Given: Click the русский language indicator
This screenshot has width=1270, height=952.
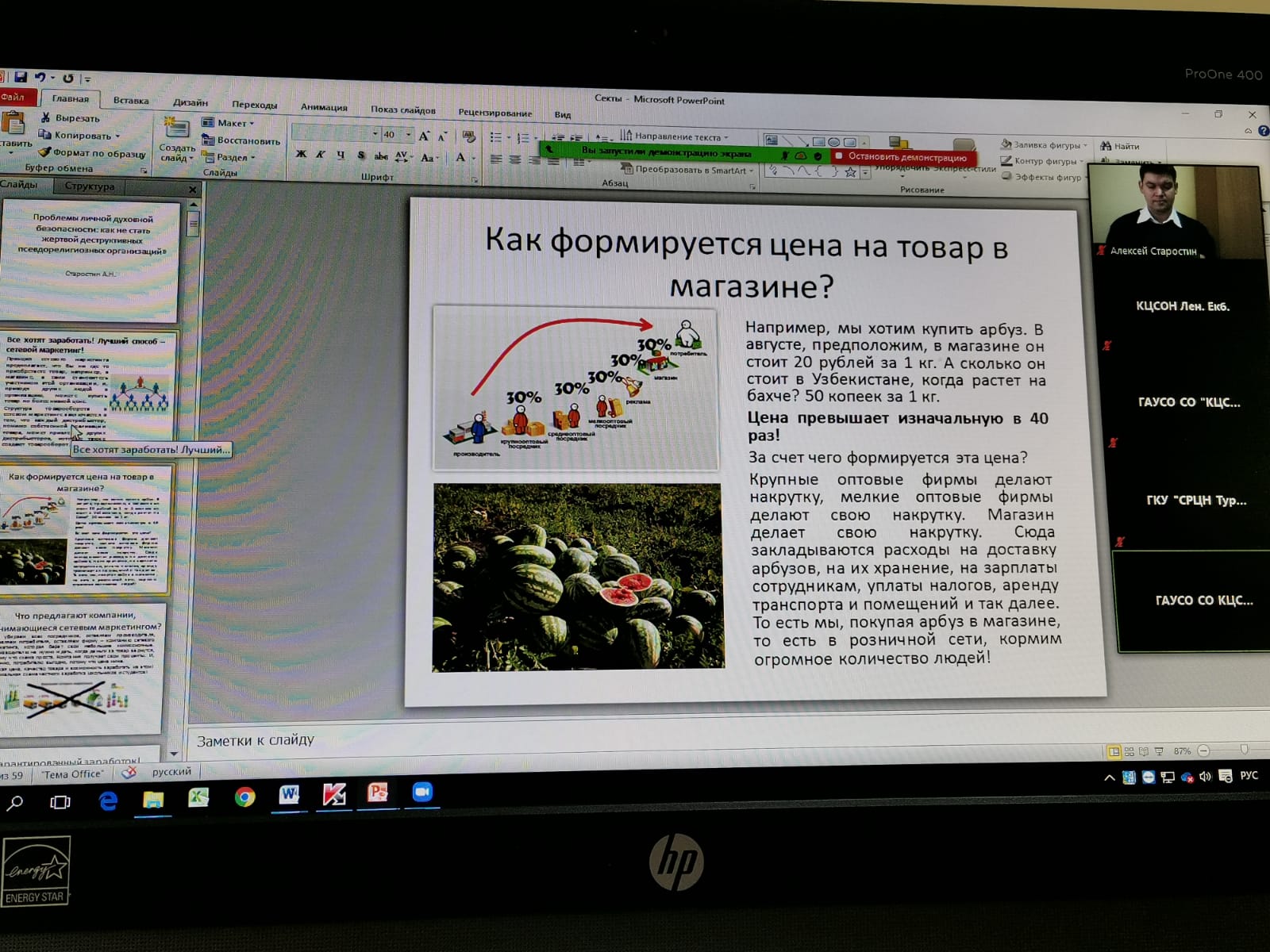Looking at the screenshot, I should 171,771.
